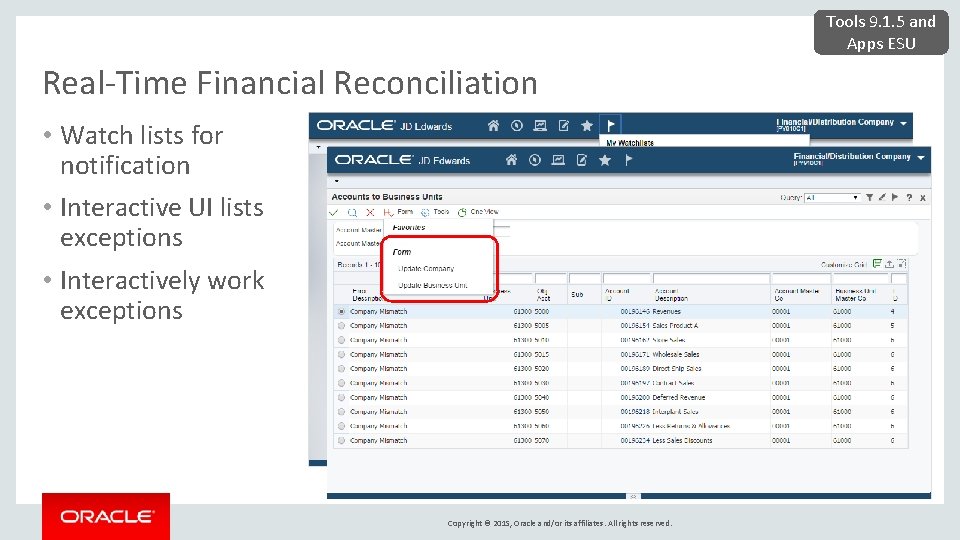The width and height of the screenshot is (960, 540).
Task: Open star Favorites icon in back window header
Action: (x=587, y=126)
